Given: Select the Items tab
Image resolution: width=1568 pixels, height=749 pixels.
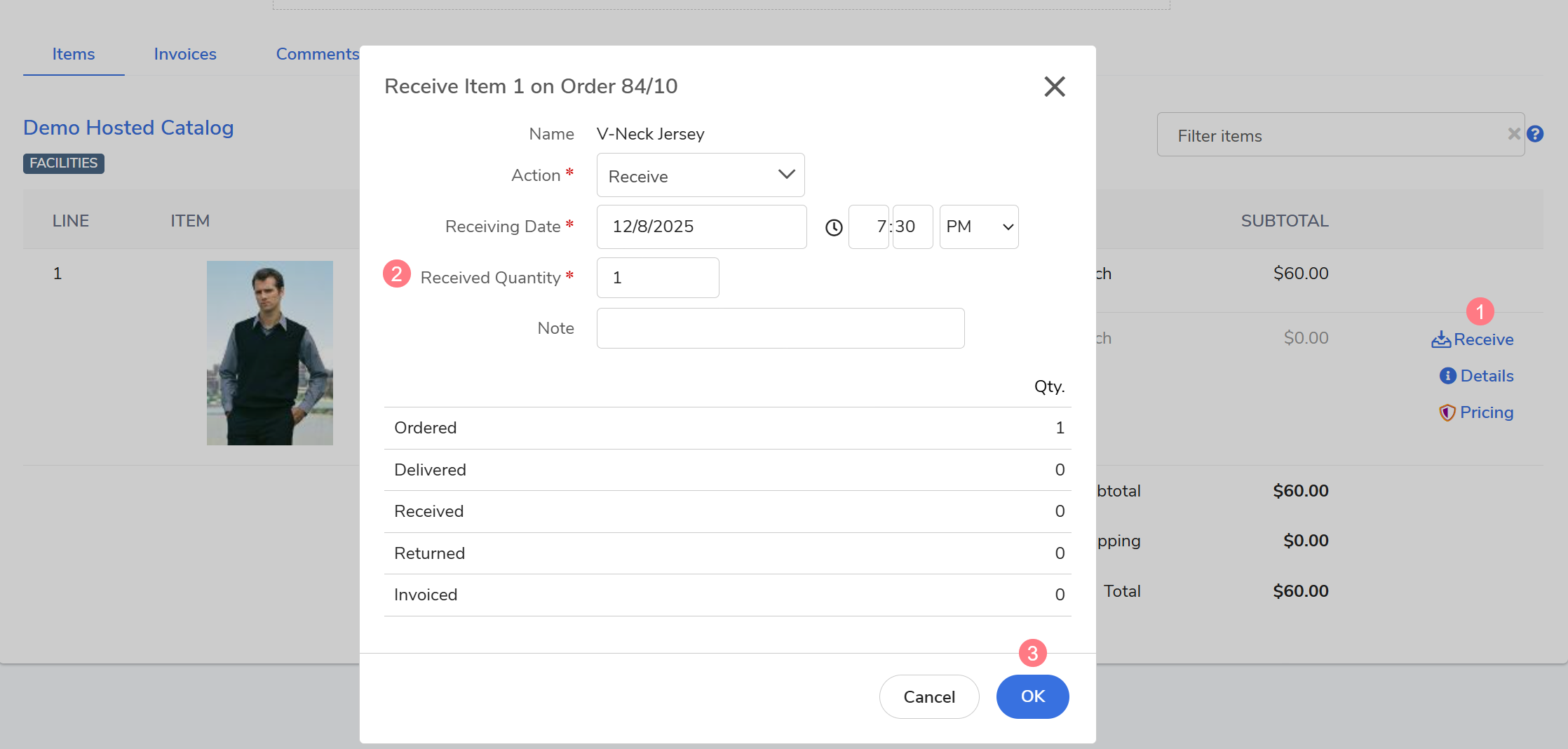Looking at the screenshot, I should coord(74,54).
